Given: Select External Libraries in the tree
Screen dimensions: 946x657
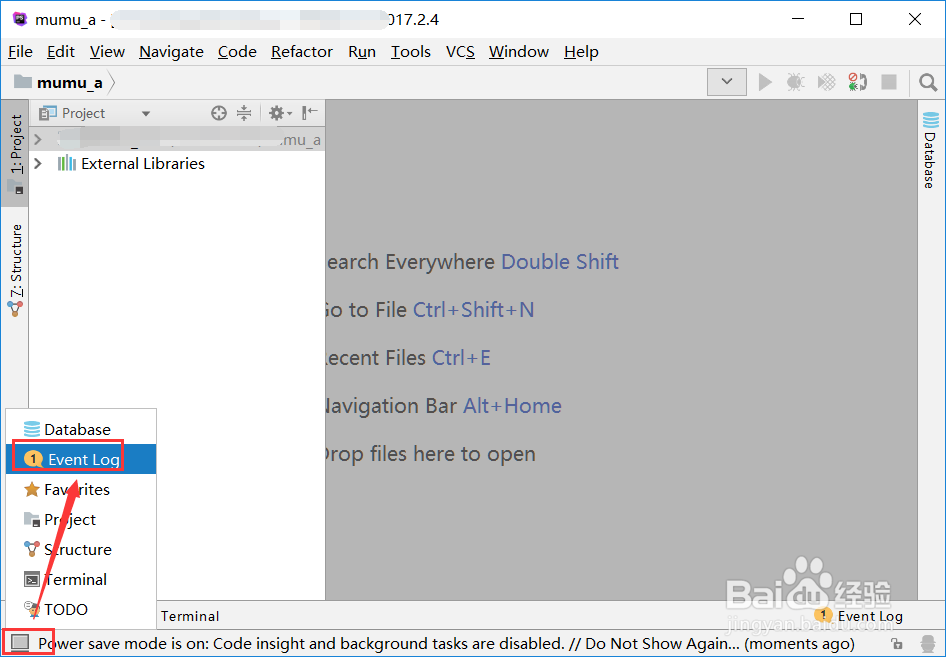Looking at the screenshot, I should point(143,163).
